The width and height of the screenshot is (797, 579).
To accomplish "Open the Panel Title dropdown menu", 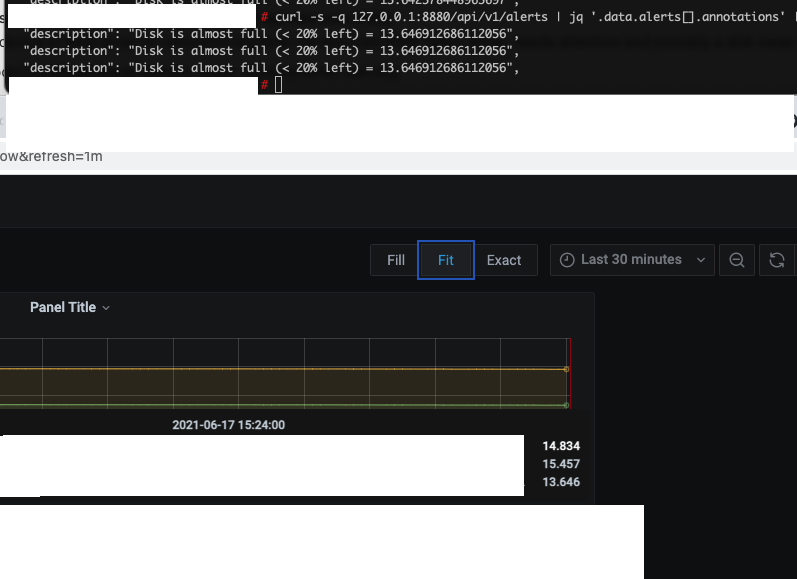I will click(x=70, y=308).
